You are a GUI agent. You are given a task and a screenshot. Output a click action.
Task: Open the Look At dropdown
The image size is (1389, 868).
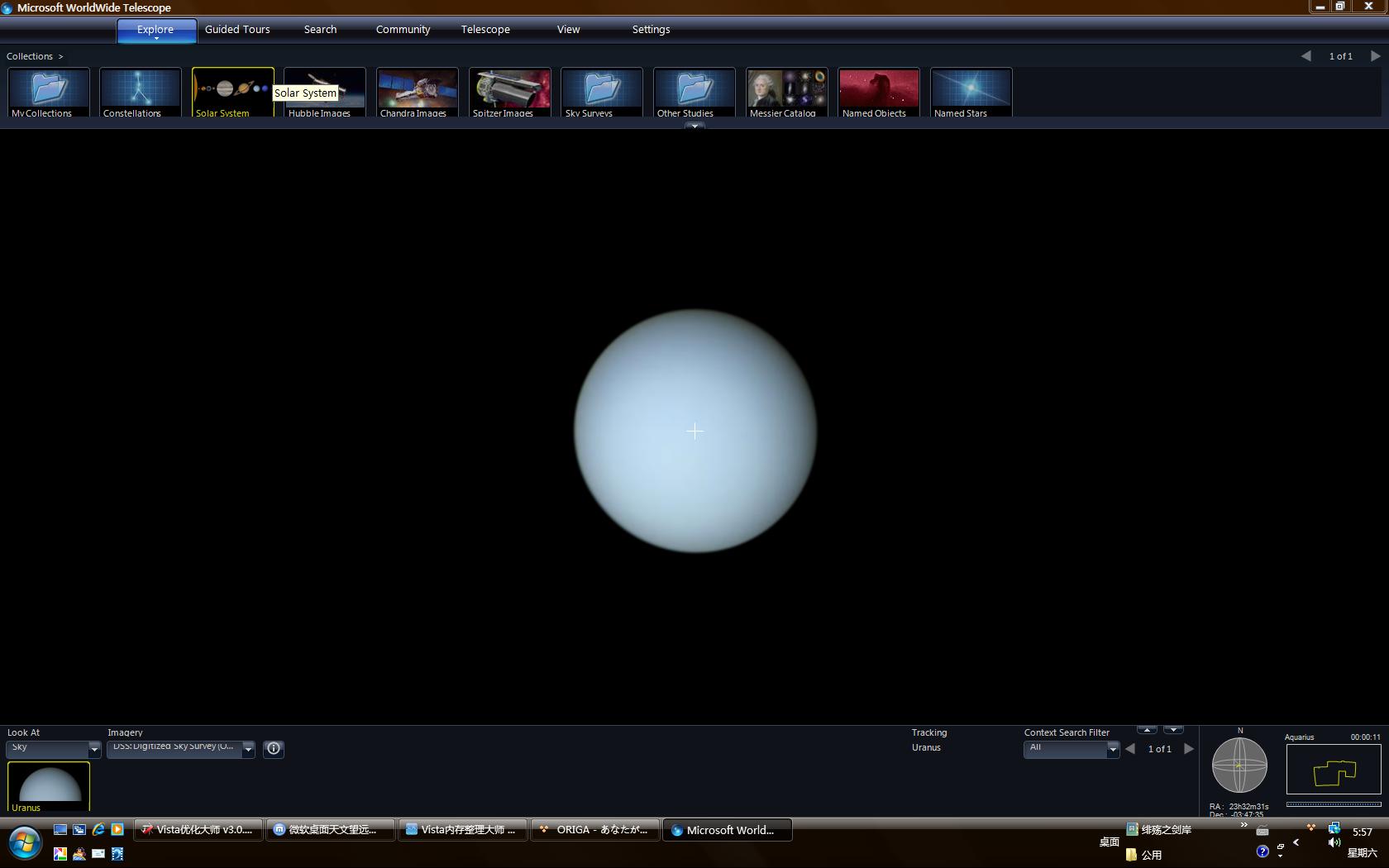point(53,748)
